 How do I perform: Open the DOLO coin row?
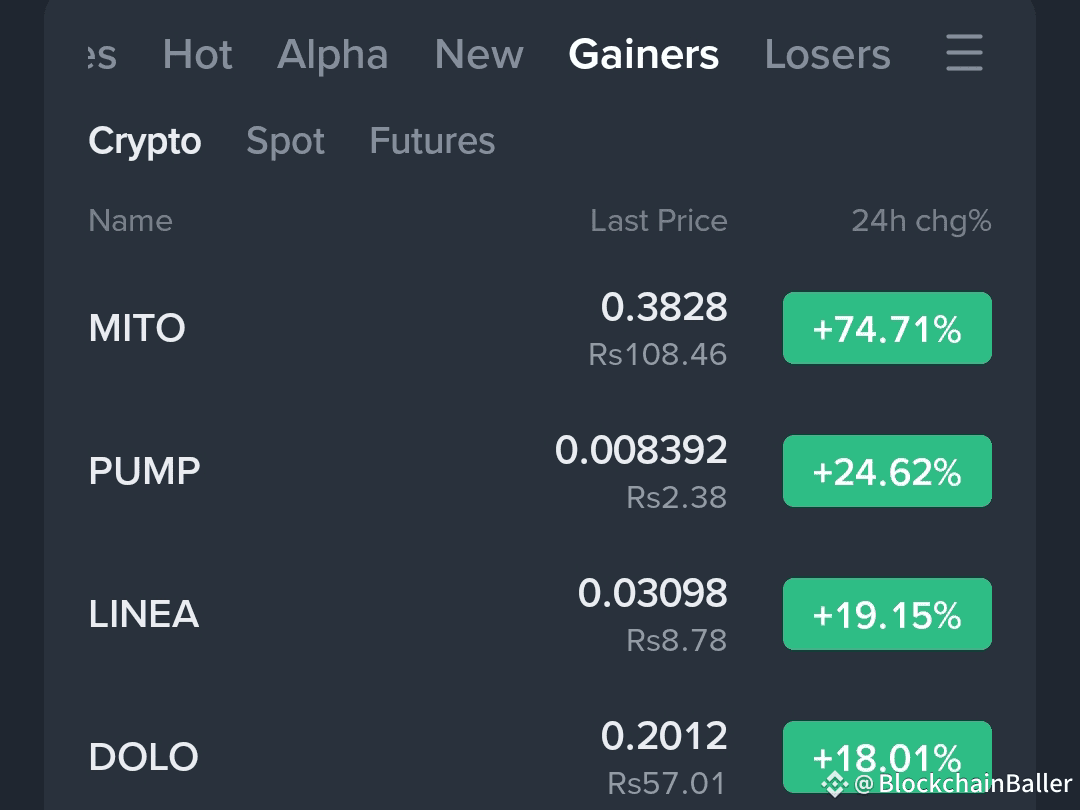coord(540,757)
